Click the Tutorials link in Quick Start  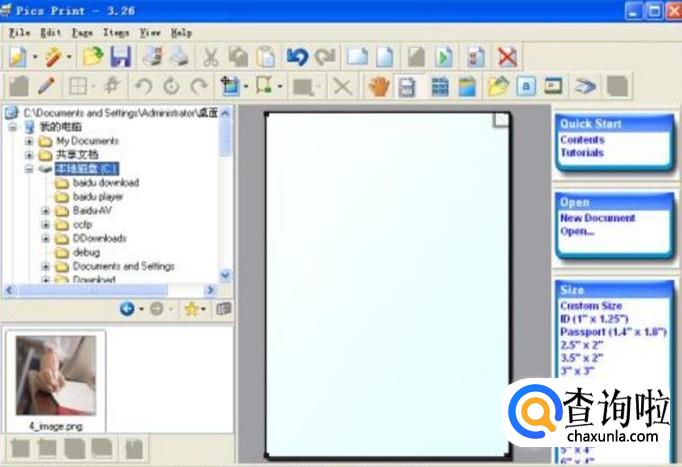[x=581, y=153]
